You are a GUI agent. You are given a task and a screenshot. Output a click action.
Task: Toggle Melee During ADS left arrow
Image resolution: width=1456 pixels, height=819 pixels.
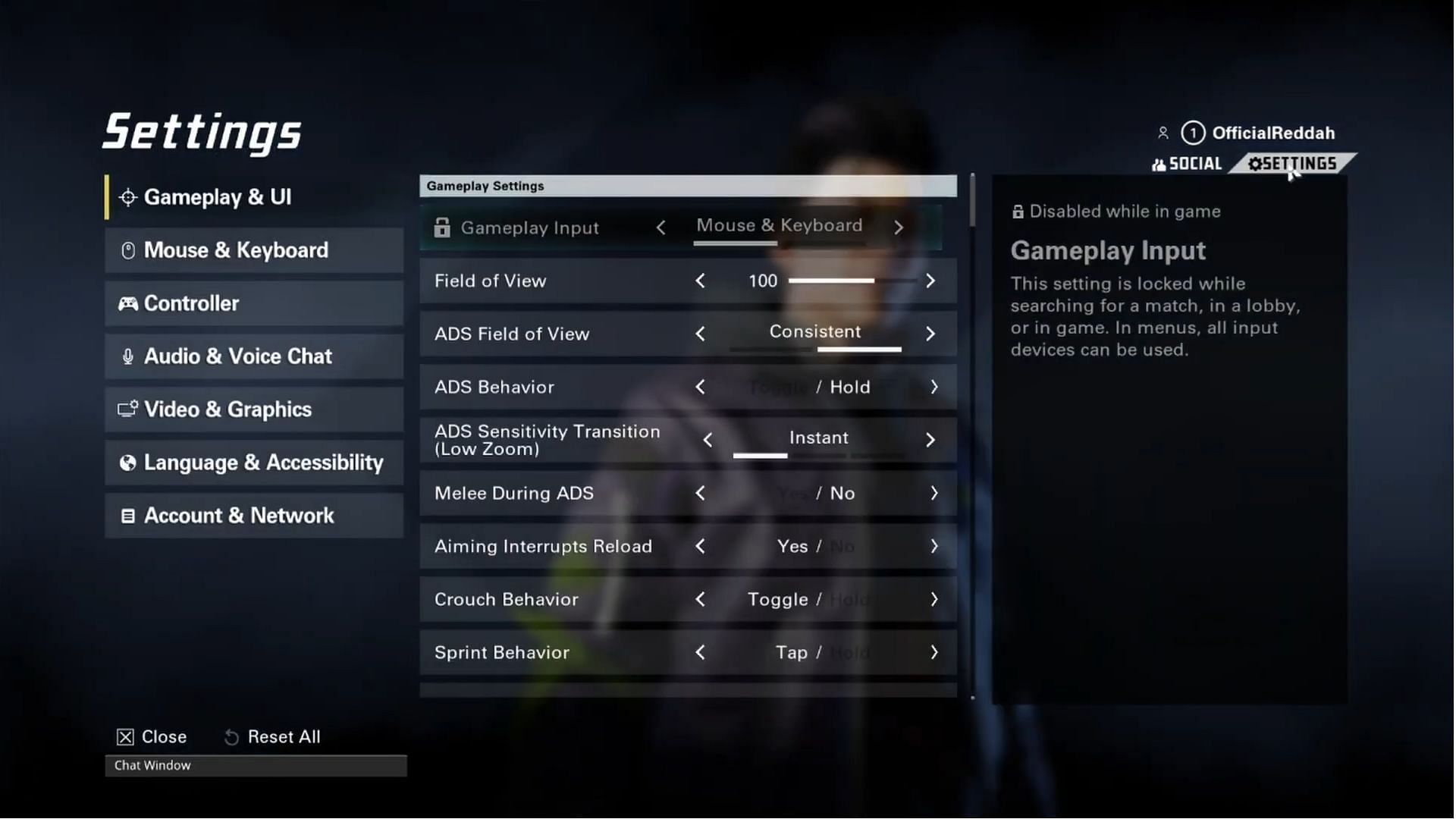(x=700, y=492)
